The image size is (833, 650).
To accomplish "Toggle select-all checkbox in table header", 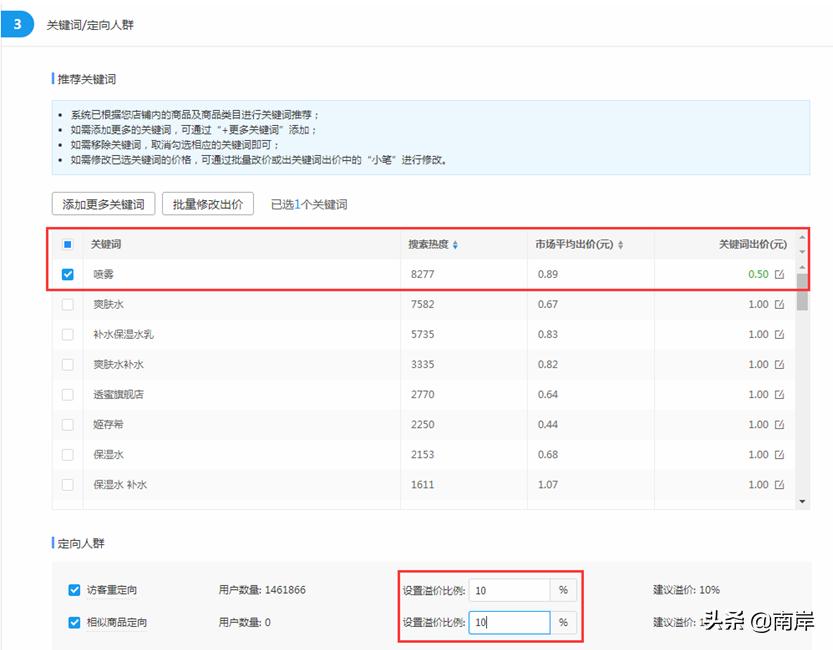I will [67, 244].
